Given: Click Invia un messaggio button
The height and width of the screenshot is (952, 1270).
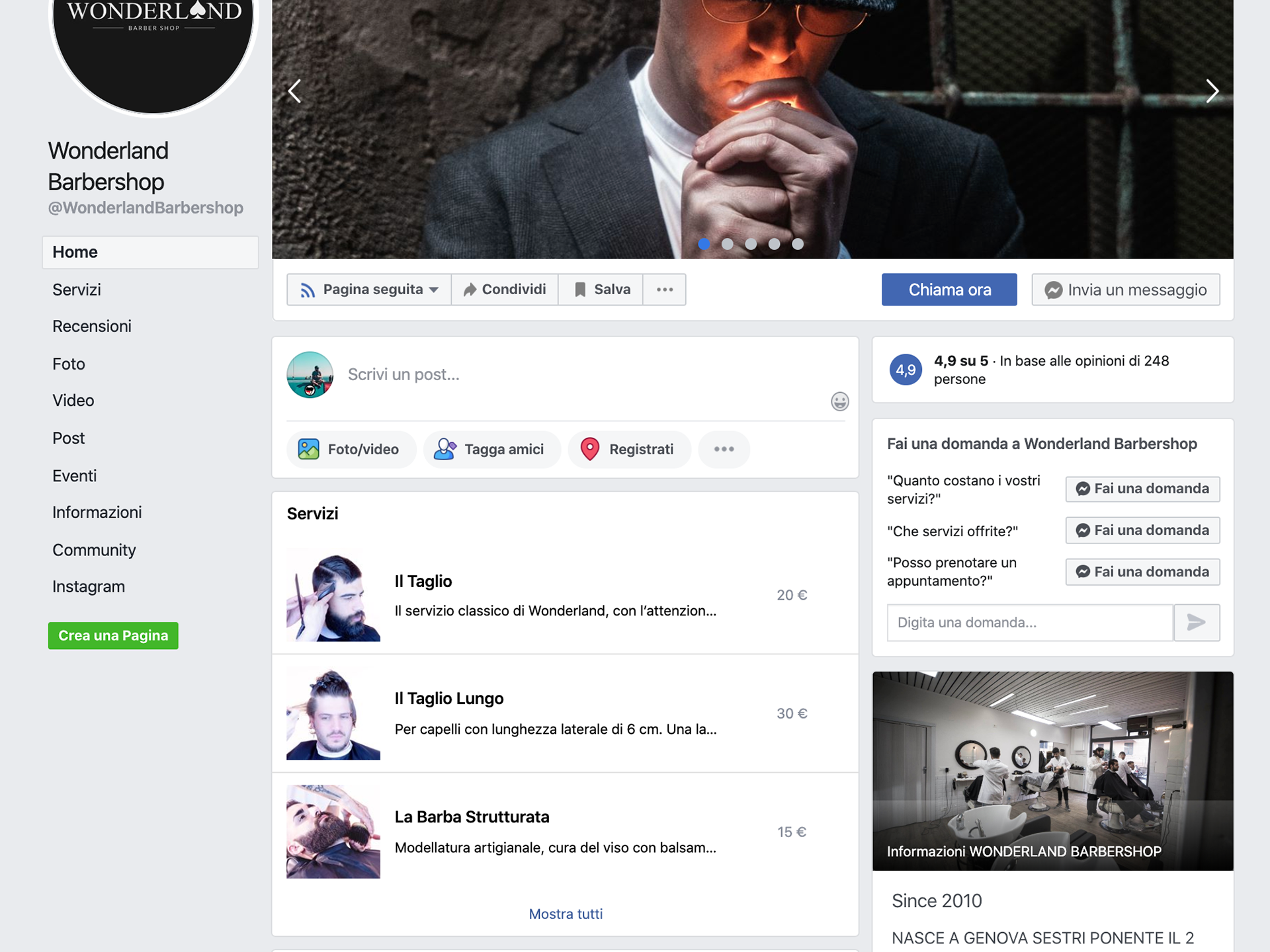Looking at the screenshot, I should pos(1126,290).
